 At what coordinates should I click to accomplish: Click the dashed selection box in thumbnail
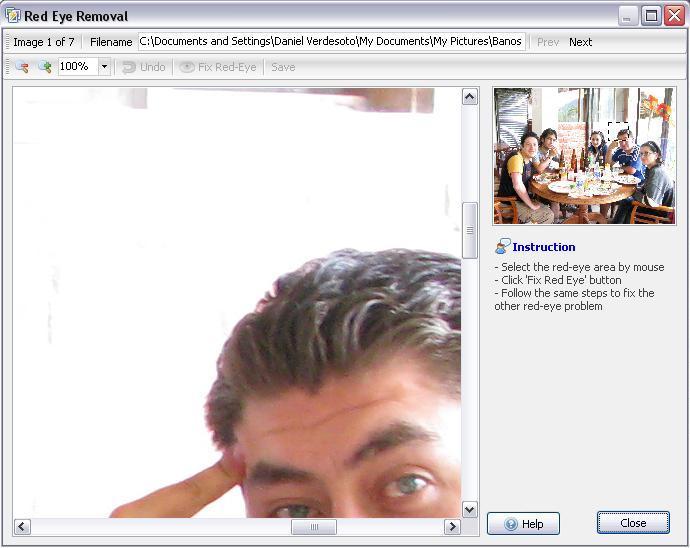pyautogui.click(x=618, y=132)
